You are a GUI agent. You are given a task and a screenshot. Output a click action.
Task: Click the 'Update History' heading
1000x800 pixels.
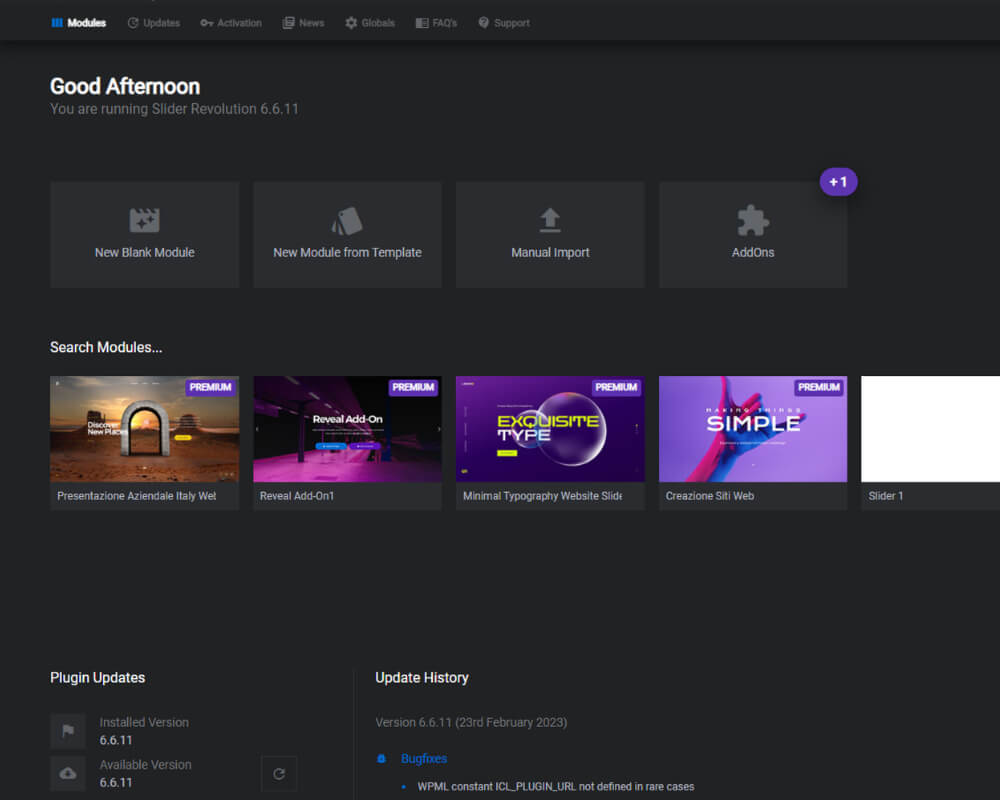422,678
